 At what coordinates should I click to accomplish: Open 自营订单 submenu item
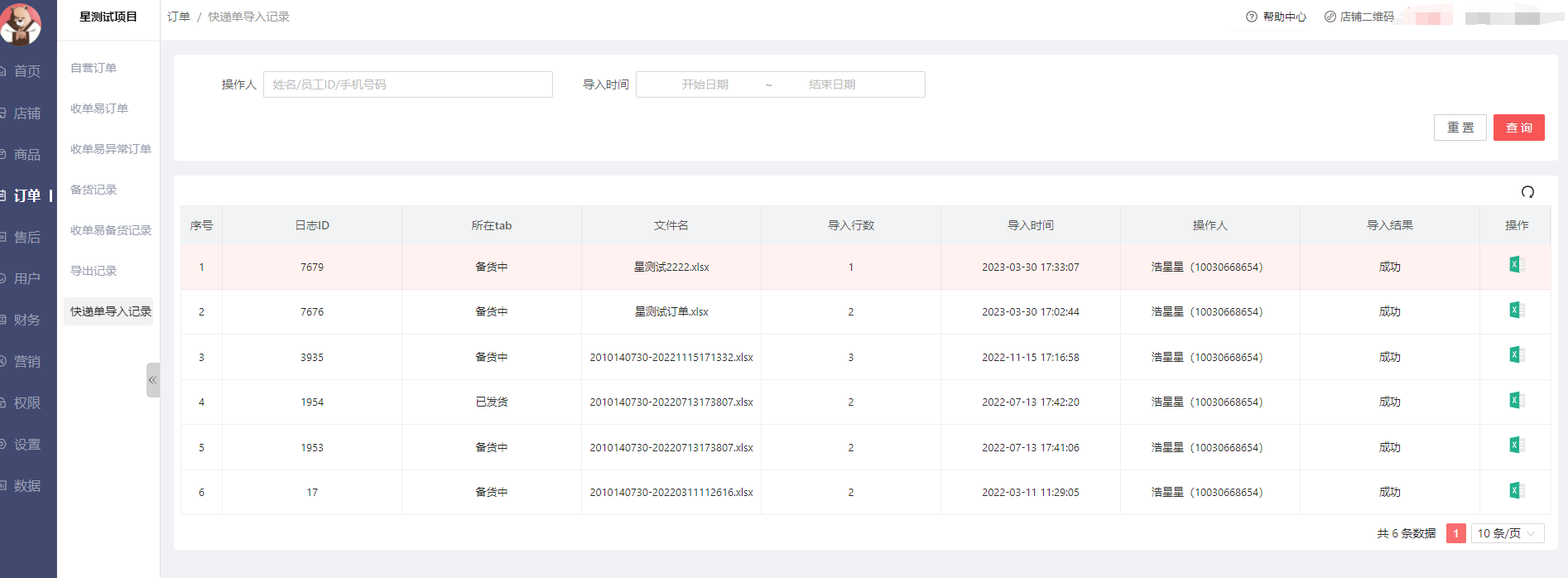click(94, 68)
